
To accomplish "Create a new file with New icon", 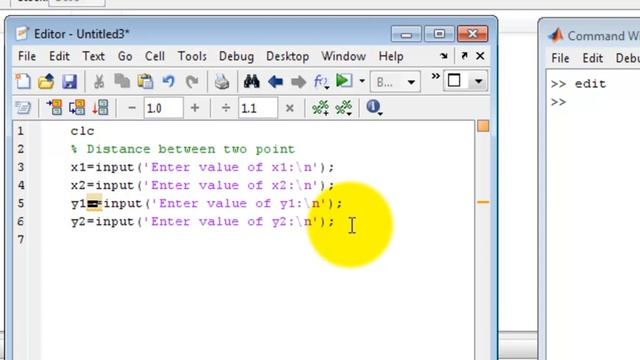I will coord(23,82).
